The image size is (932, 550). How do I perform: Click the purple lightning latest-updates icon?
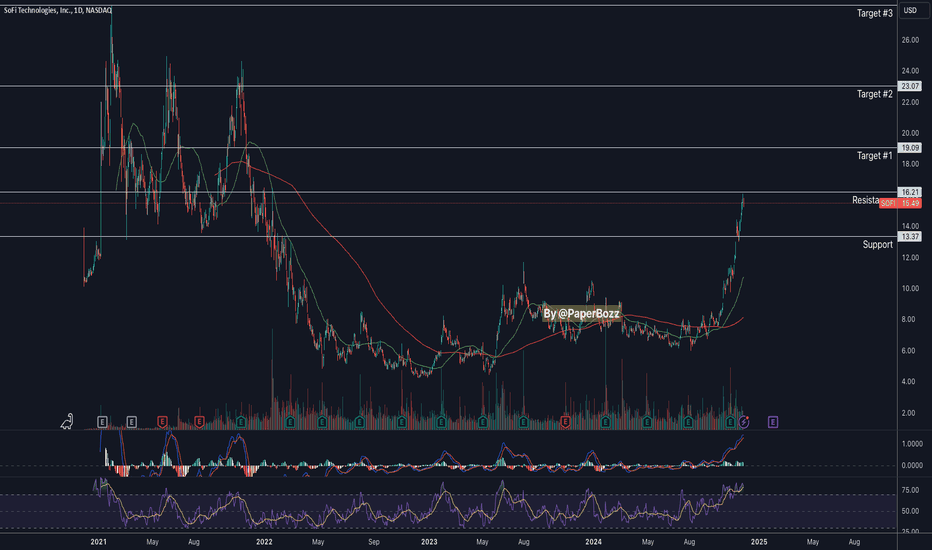pyautogui.click(x=744, y=422)
